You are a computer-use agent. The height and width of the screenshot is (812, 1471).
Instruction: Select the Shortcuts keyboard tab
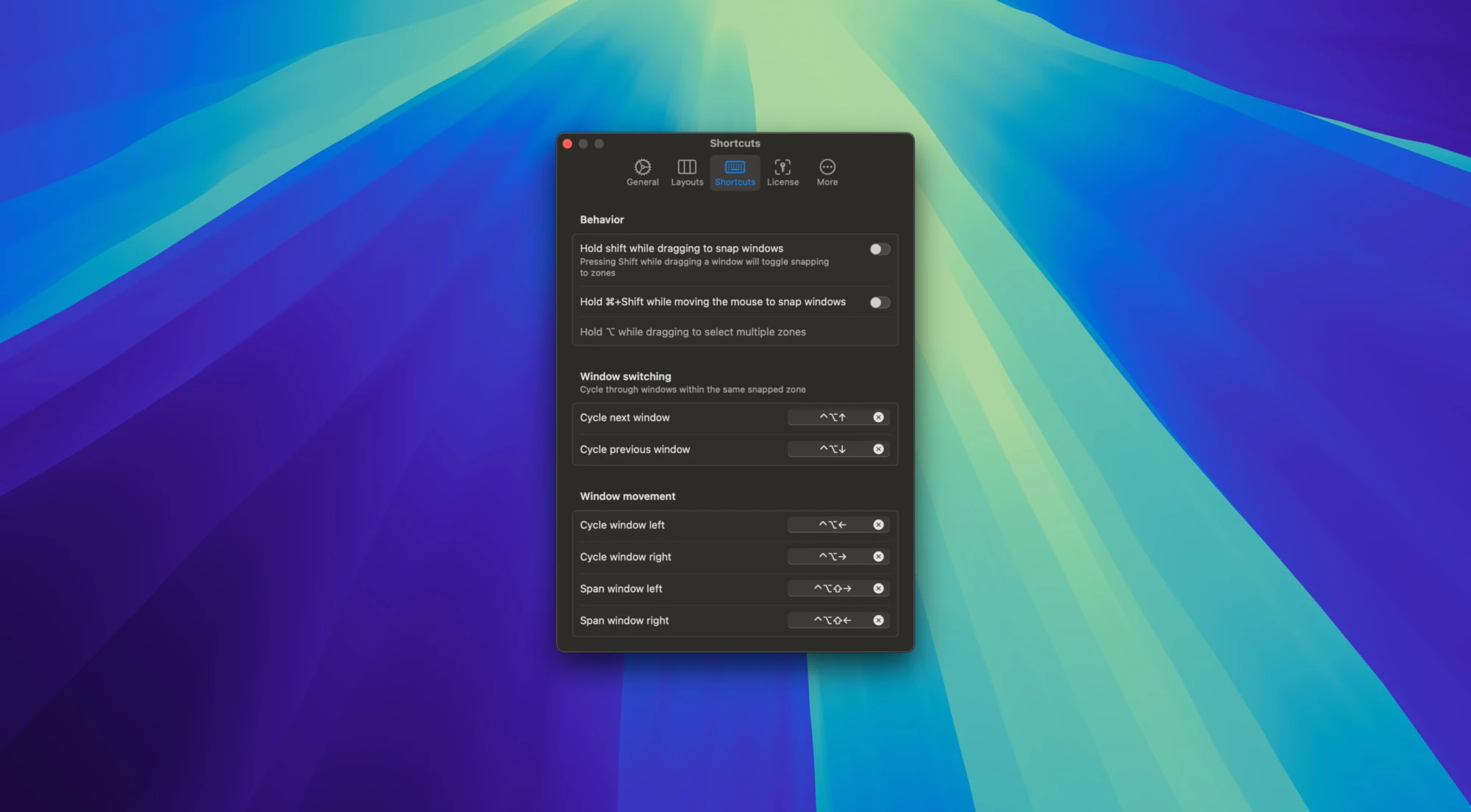coord(735,173)
